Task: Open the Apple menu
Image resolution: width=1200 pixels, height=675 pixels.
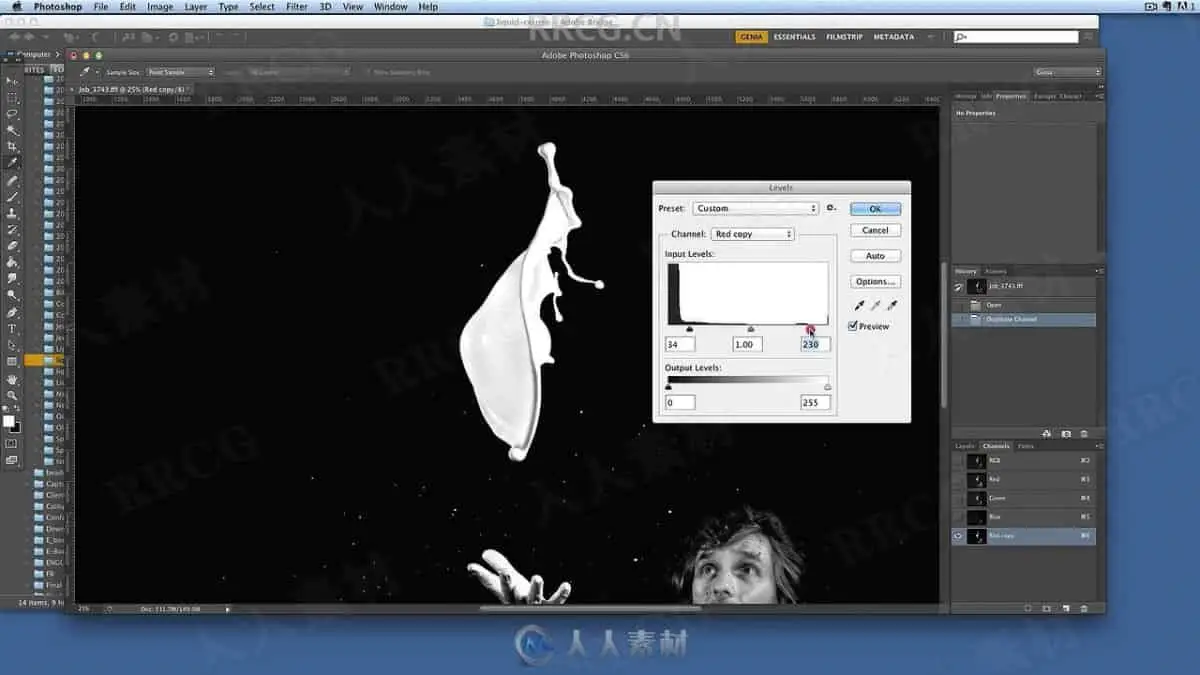Action: click(16, 7)
